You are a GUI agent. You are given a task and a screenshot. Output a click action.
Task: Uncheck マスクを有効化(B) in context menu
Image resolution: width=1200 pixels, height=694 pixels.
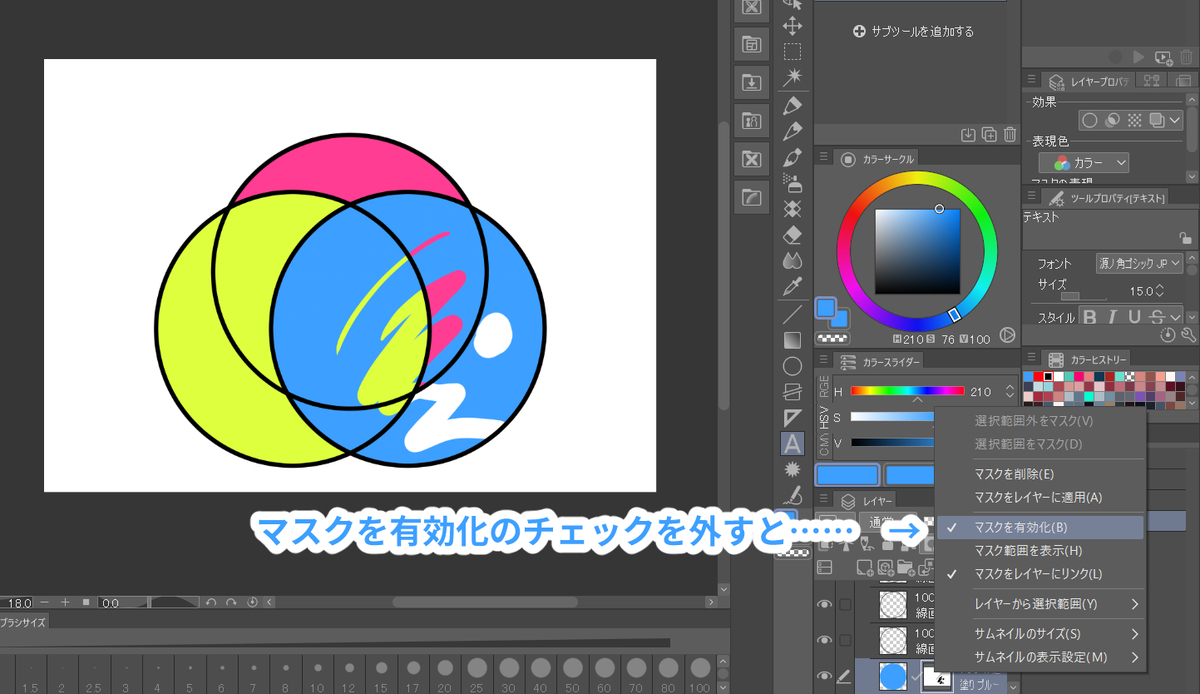pyautogui.click(x=1040, y=527)
